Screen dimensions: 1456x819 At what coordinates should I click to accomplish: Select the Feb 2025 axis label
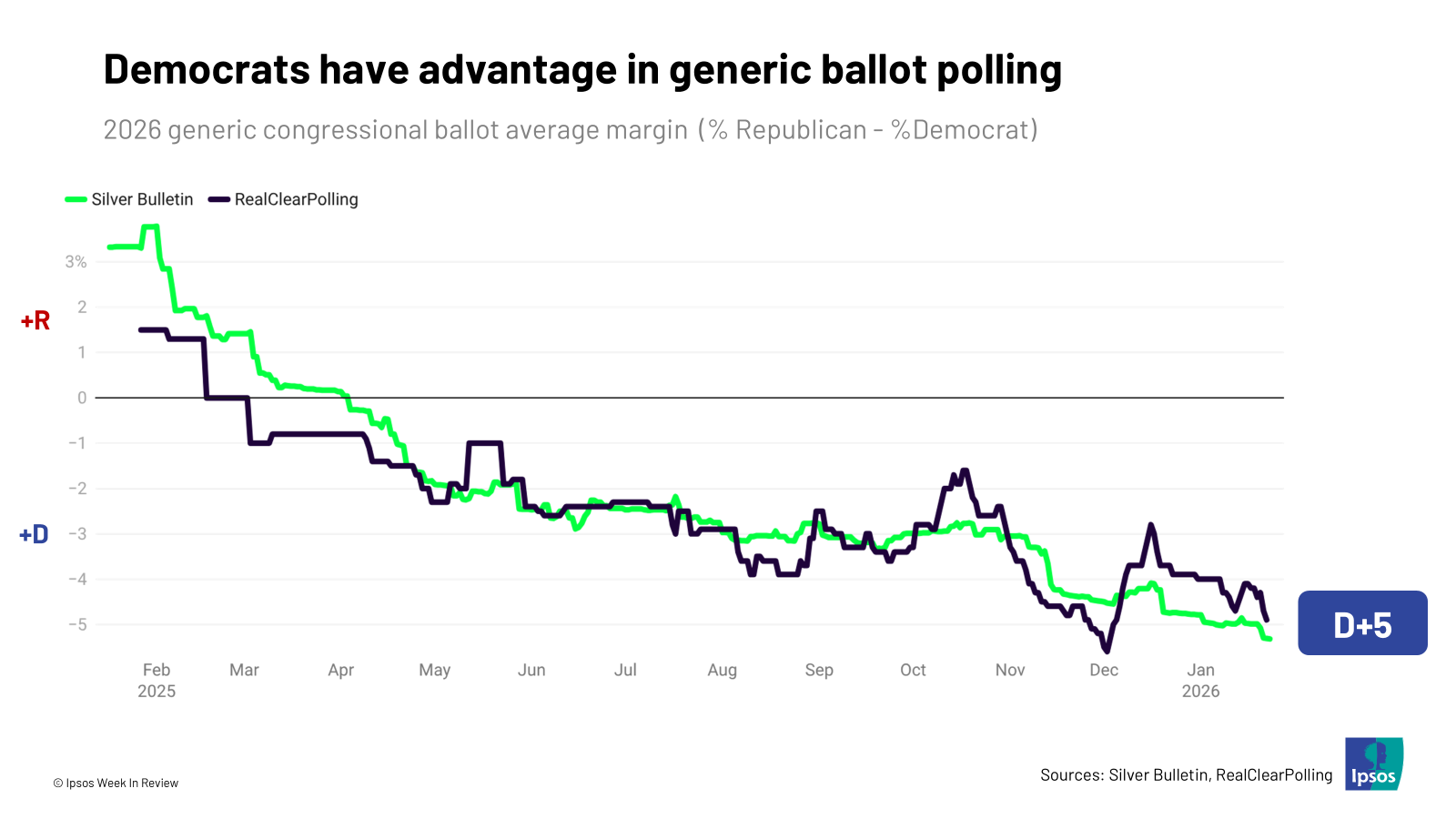tap(157, 680)
